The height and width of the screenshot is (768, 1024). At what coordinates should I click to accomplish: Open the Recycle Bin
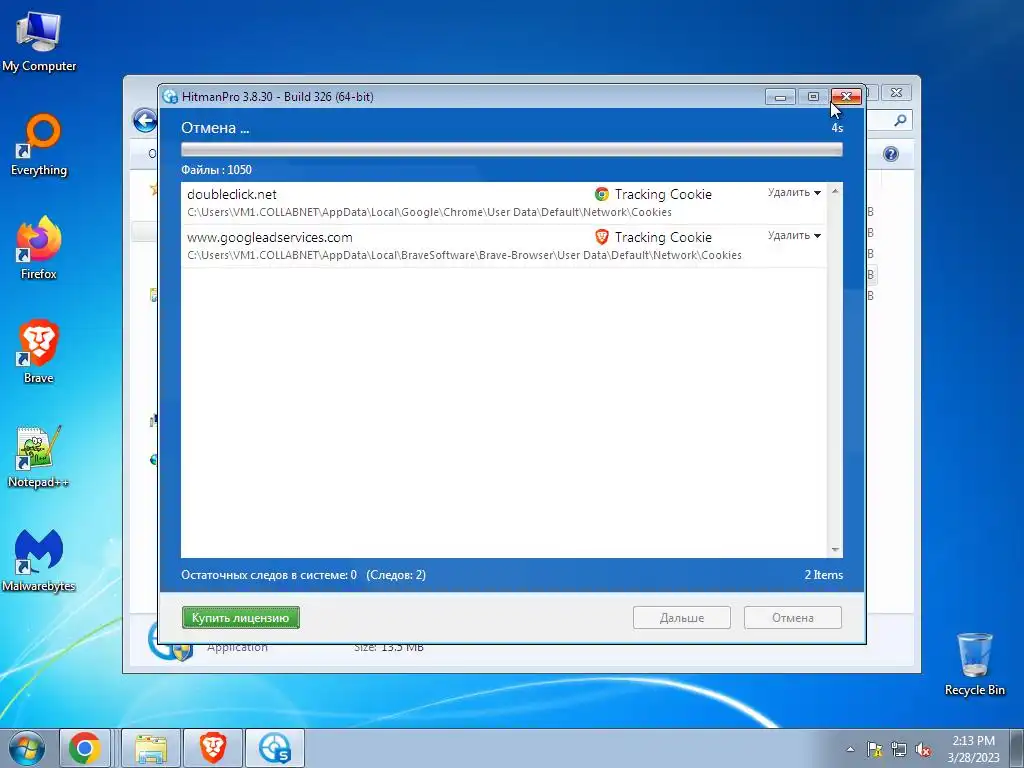[x=974, y=664]
